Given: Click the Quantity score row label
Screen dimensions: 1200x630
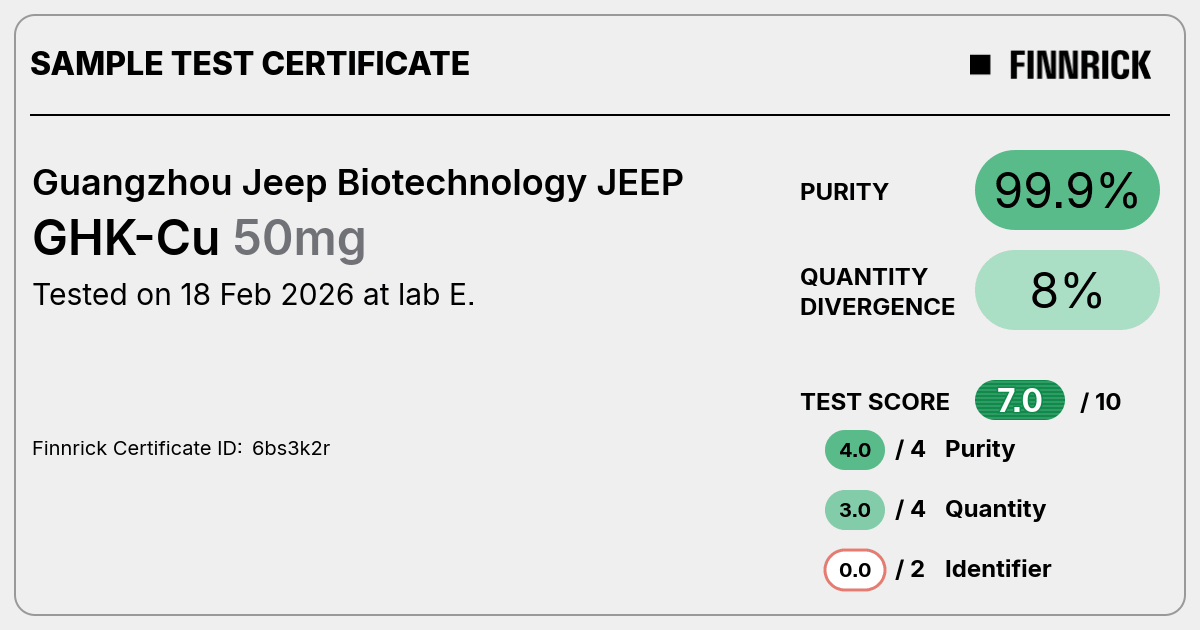Looking at the screenshot, I should pos(995,510).
